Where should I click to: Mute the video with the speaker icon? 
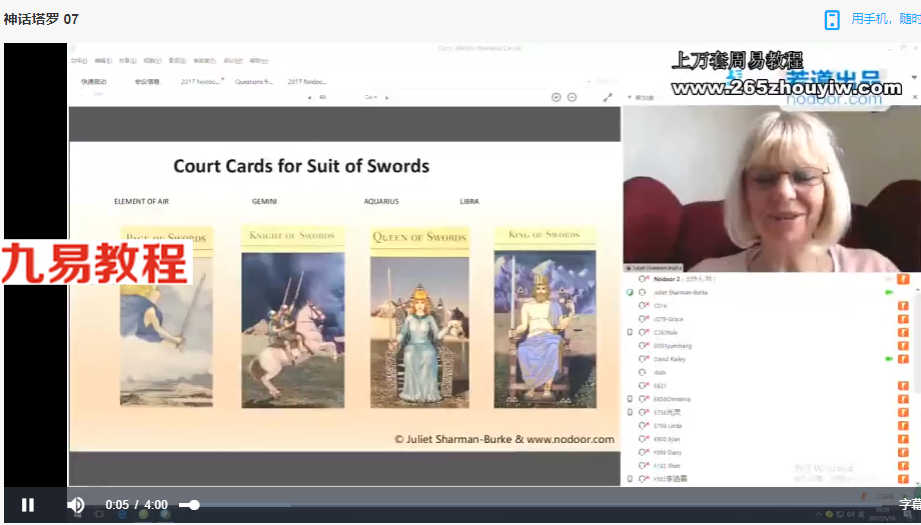(x=76, y=505)
